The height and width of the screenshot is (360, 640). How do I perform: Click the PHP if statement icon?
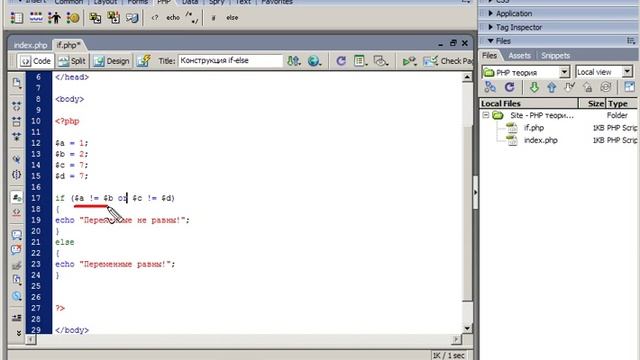pos(213,18)
